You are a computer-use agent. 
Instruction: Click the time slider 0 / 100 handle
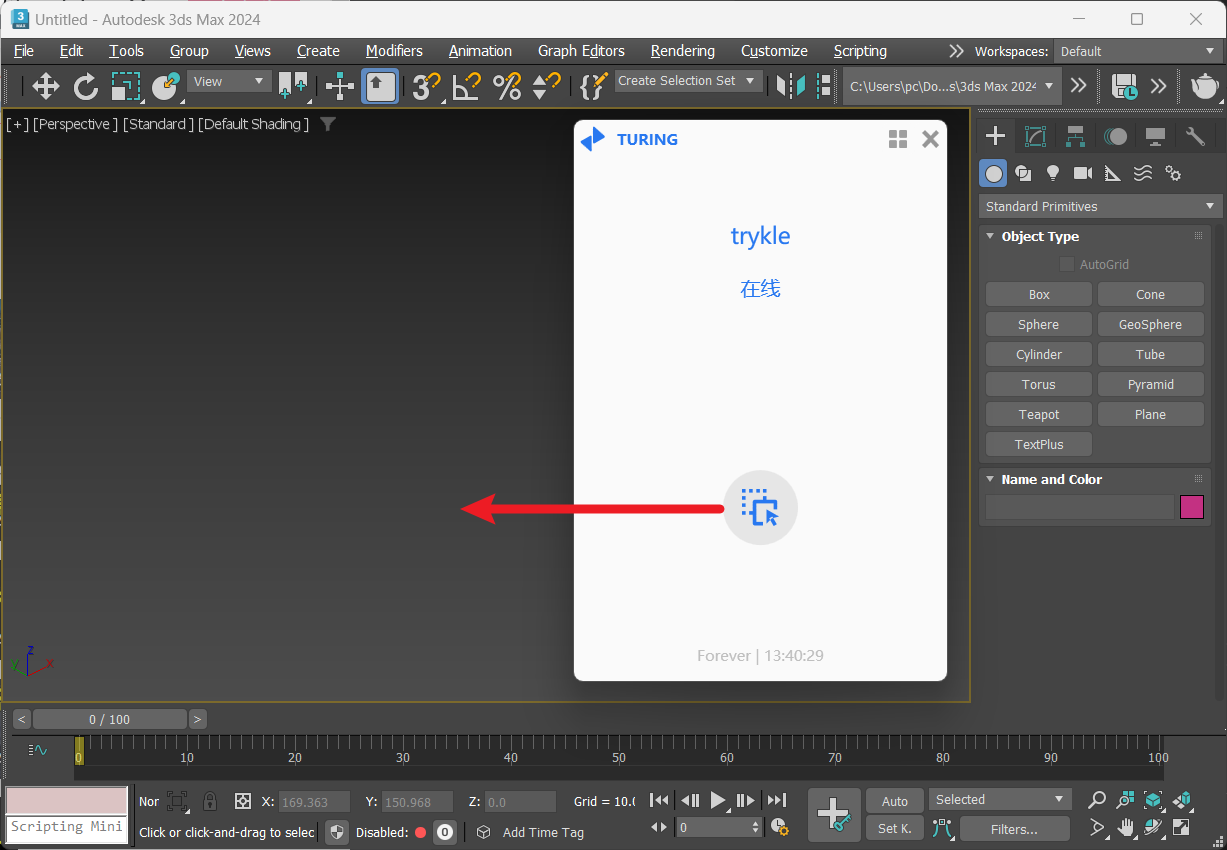(x=110, y=719)
